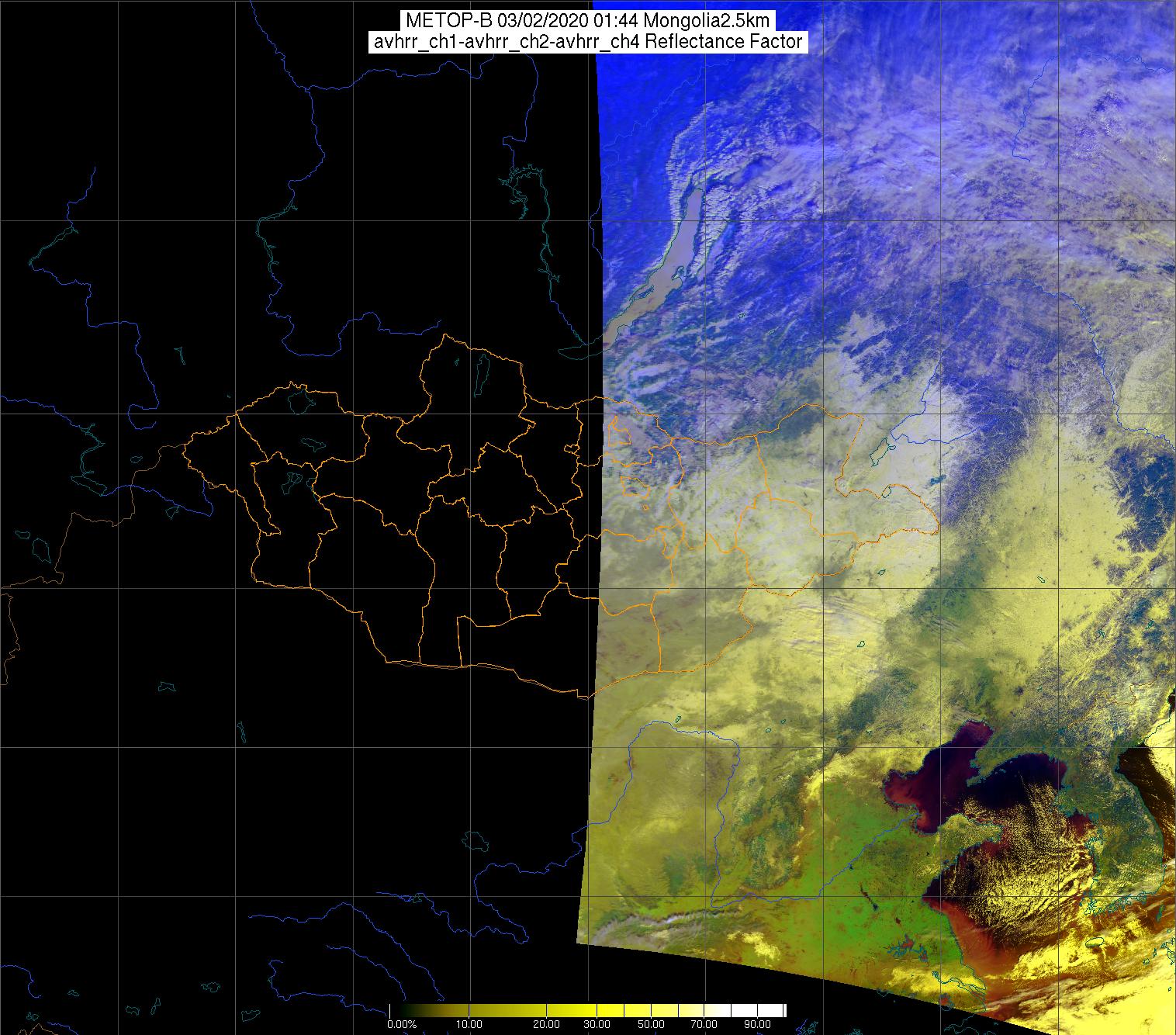Click the '0.00%' colorbar label

click(401, 1026)
